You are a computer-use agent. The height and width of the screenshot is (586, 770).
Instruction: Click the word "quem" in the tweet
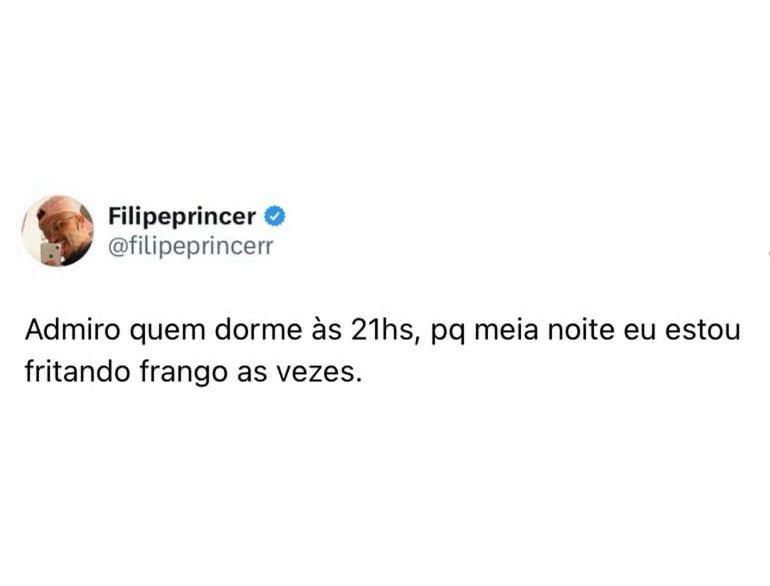pos(167,333)
